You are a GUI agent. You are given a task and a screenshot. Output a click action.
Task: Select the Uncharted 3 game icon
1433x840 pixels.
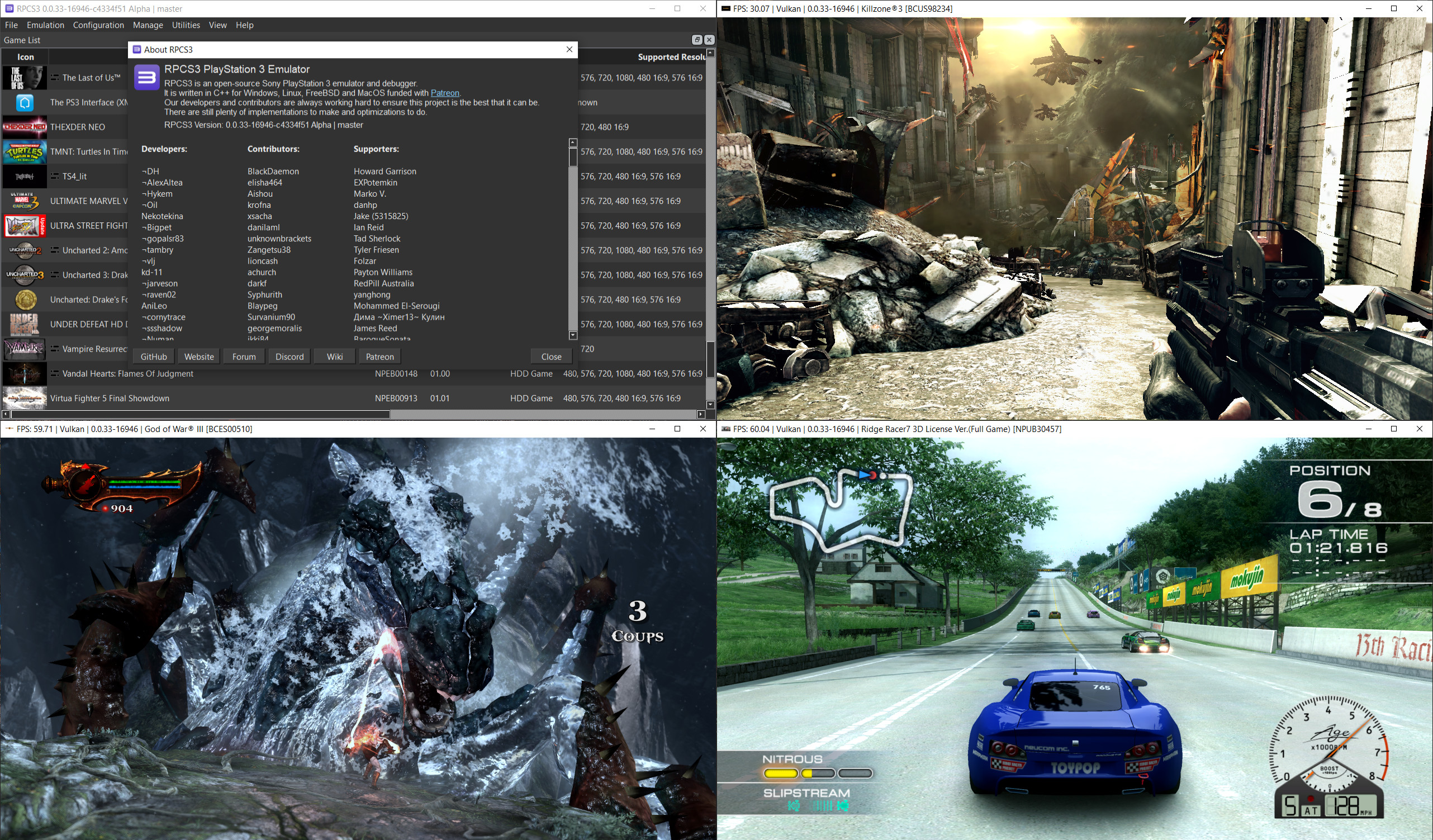(25, 275)
